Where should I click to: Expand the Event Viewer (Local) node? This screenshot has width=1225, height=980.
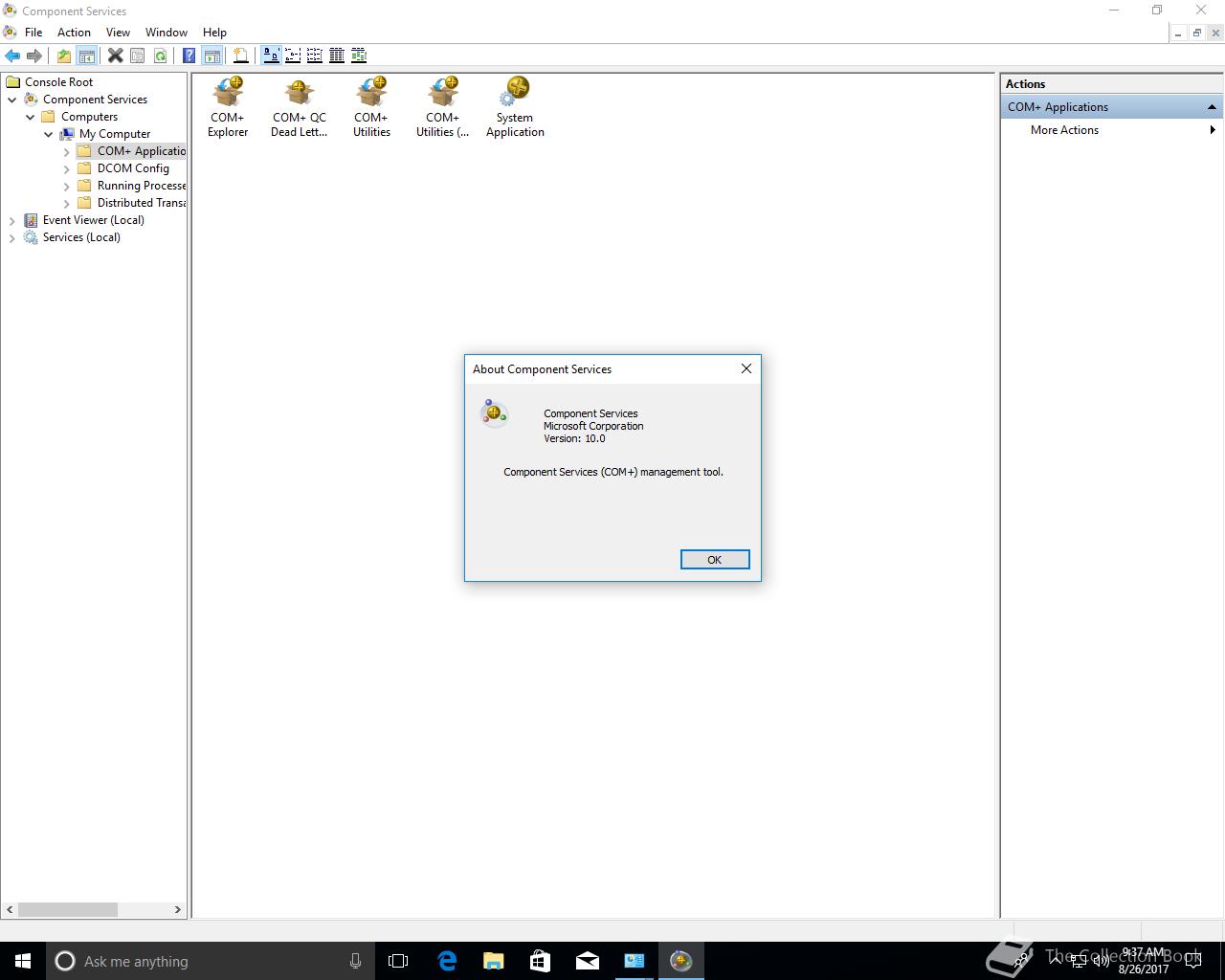pyautogui.click(x=12, y=220)
